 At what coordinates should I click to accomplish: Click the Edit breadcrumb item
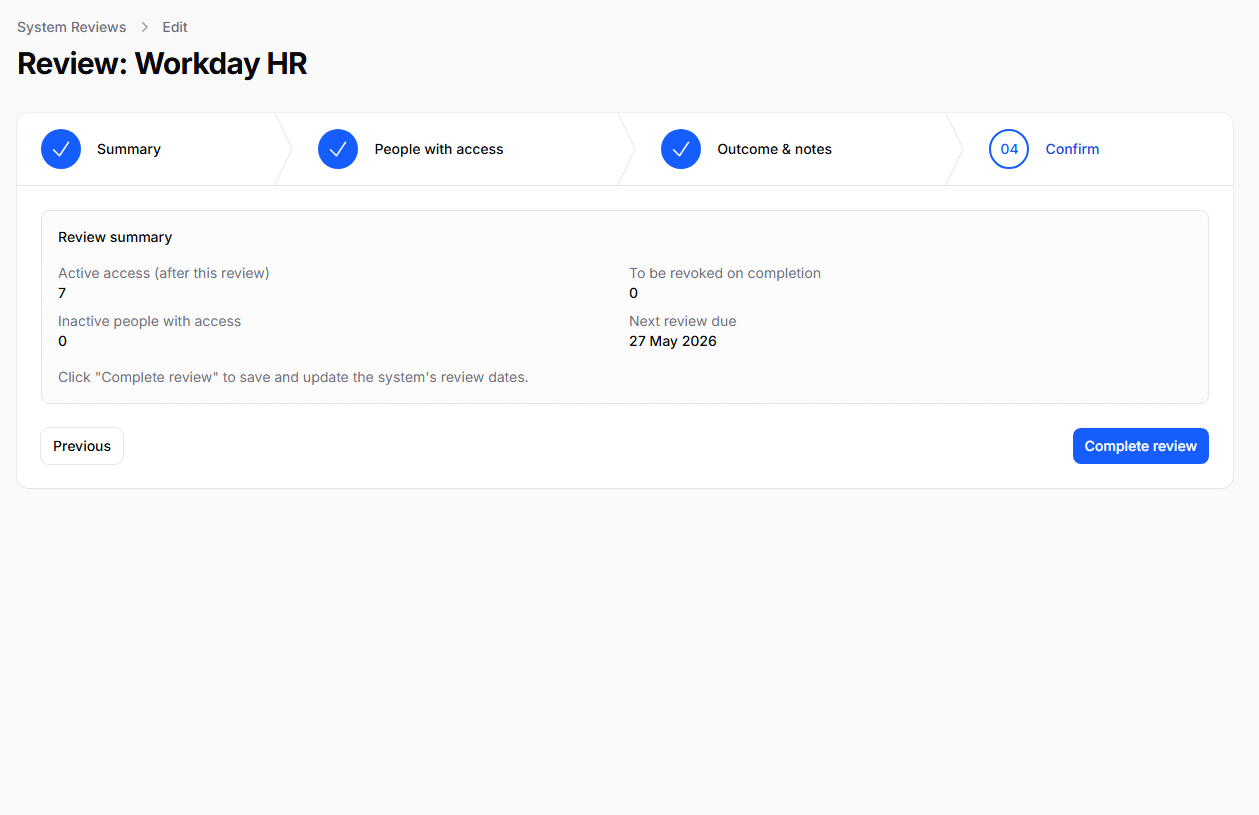[175, 27]
